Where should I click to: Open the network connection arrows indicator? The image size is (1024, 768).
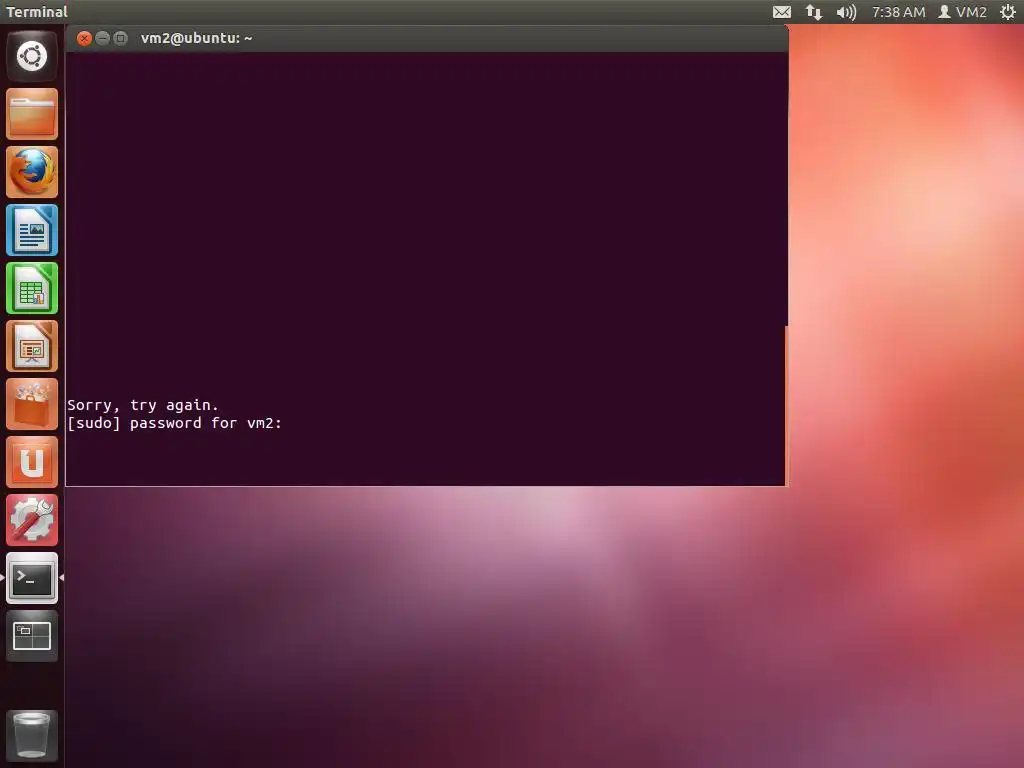tap(814, 12)
